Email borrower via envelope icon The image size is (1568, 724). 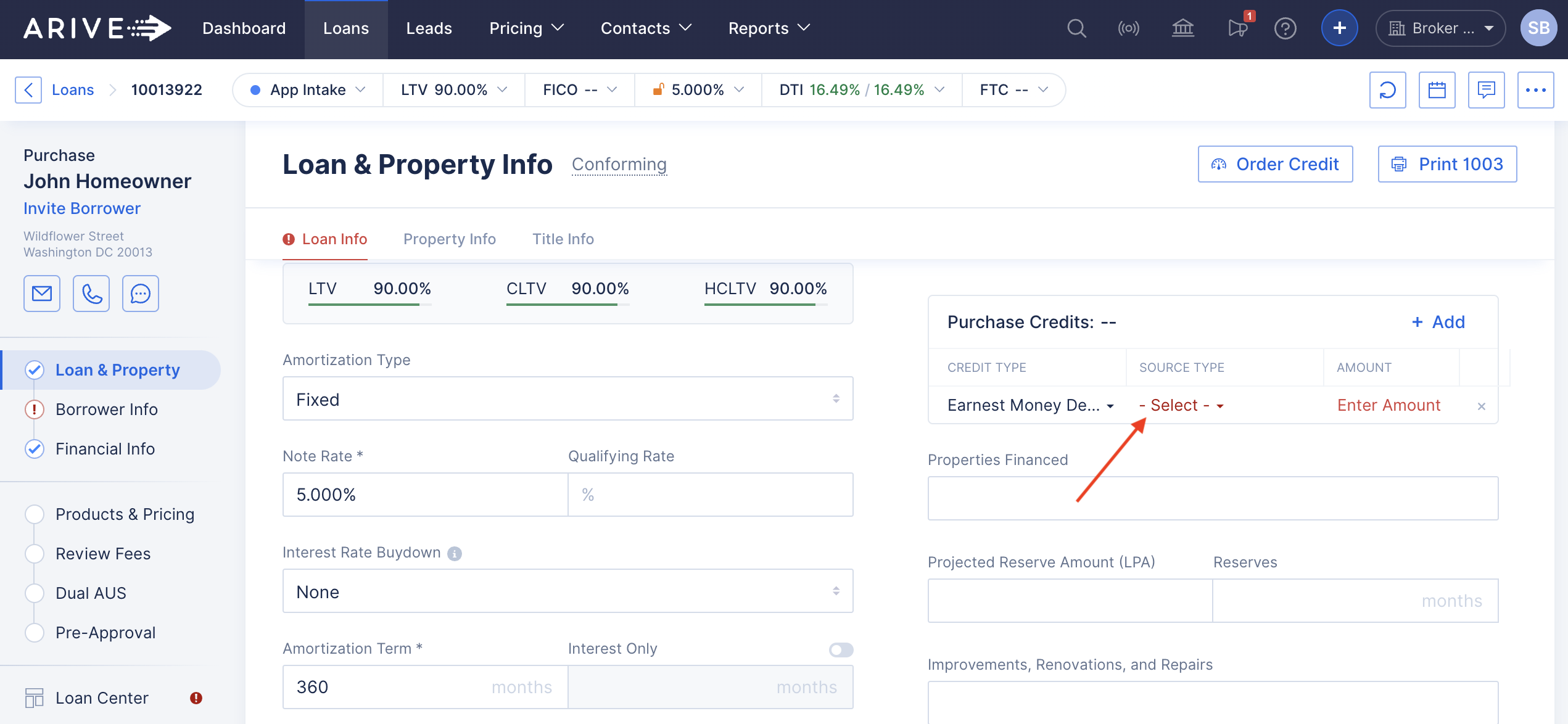point(42,294)
